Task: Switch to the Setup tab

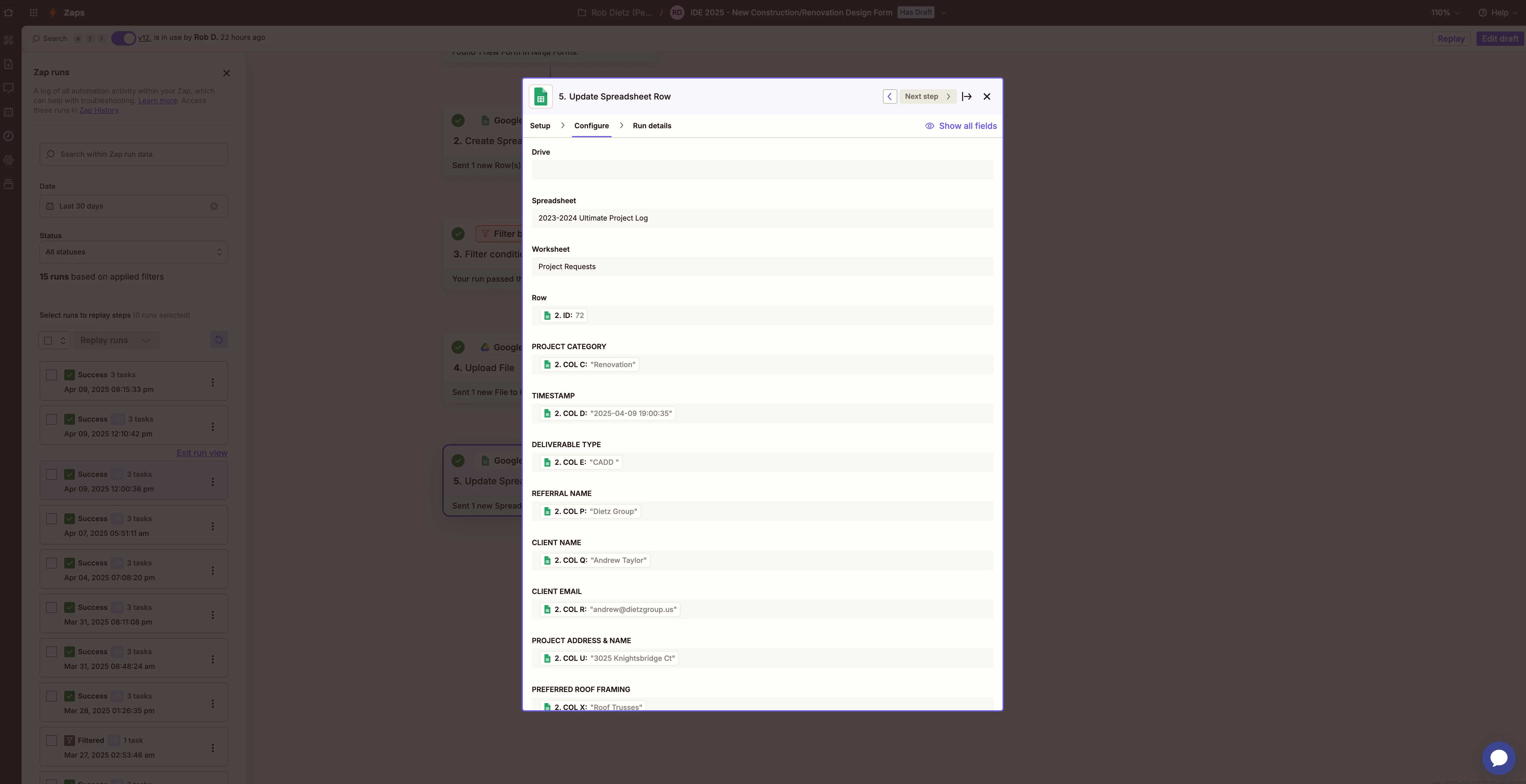Action: click(540, 126)
